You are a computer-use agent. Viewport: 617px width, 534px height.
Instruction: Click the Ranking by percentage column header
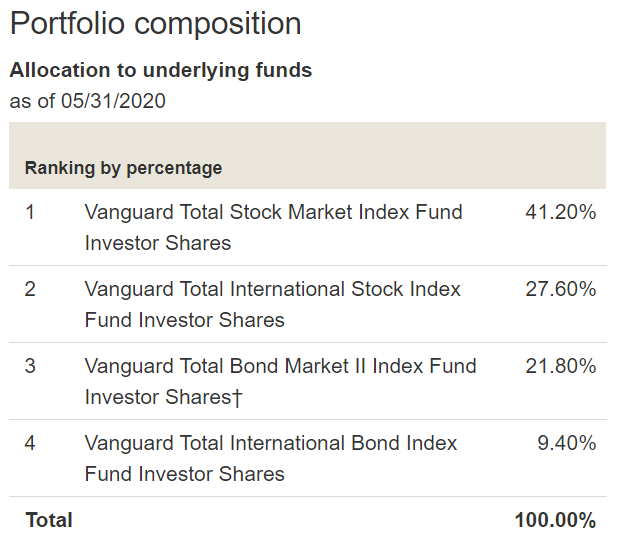(x=123, y=168)
